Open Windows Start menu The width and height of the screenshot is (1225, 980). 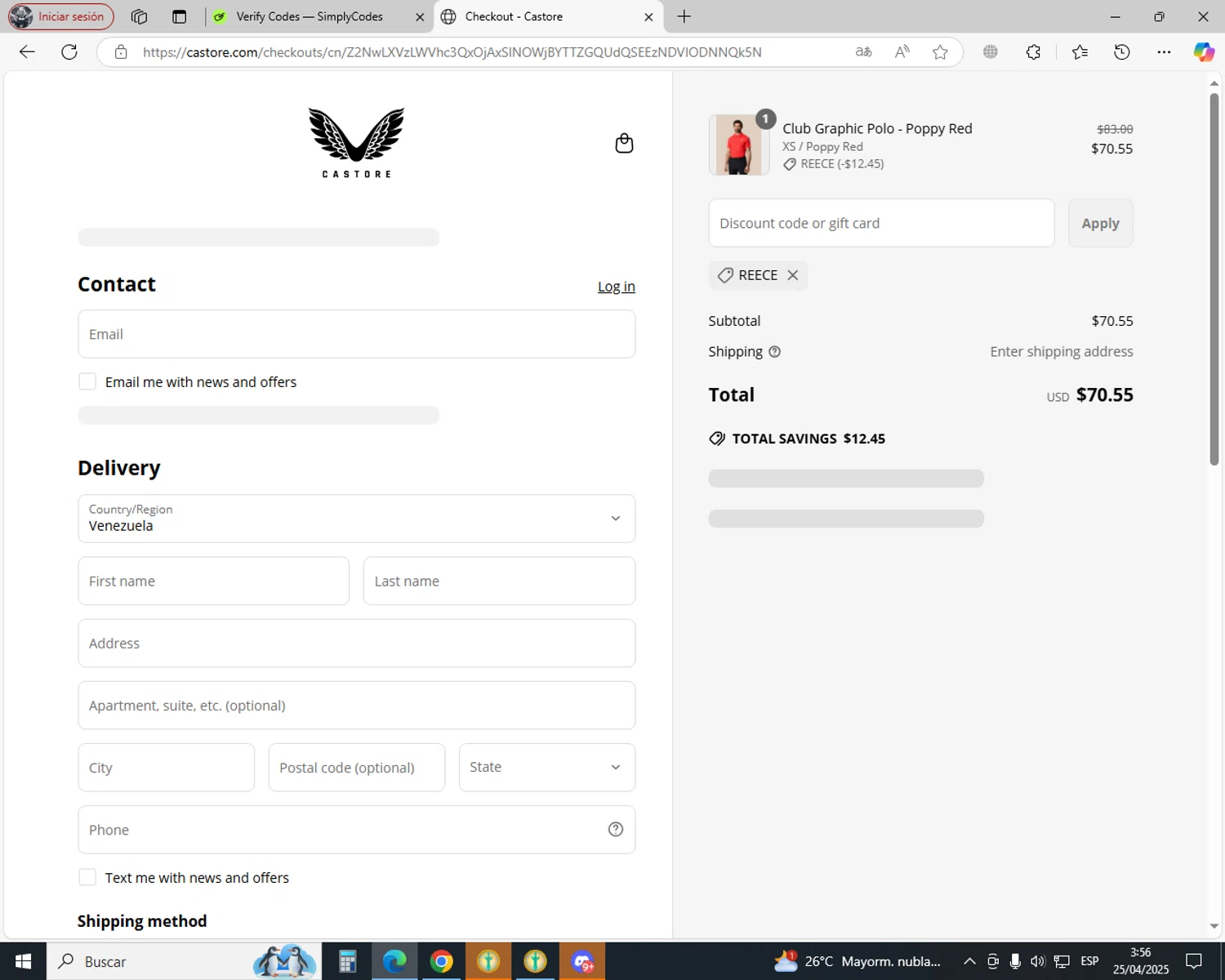(23, 961)
